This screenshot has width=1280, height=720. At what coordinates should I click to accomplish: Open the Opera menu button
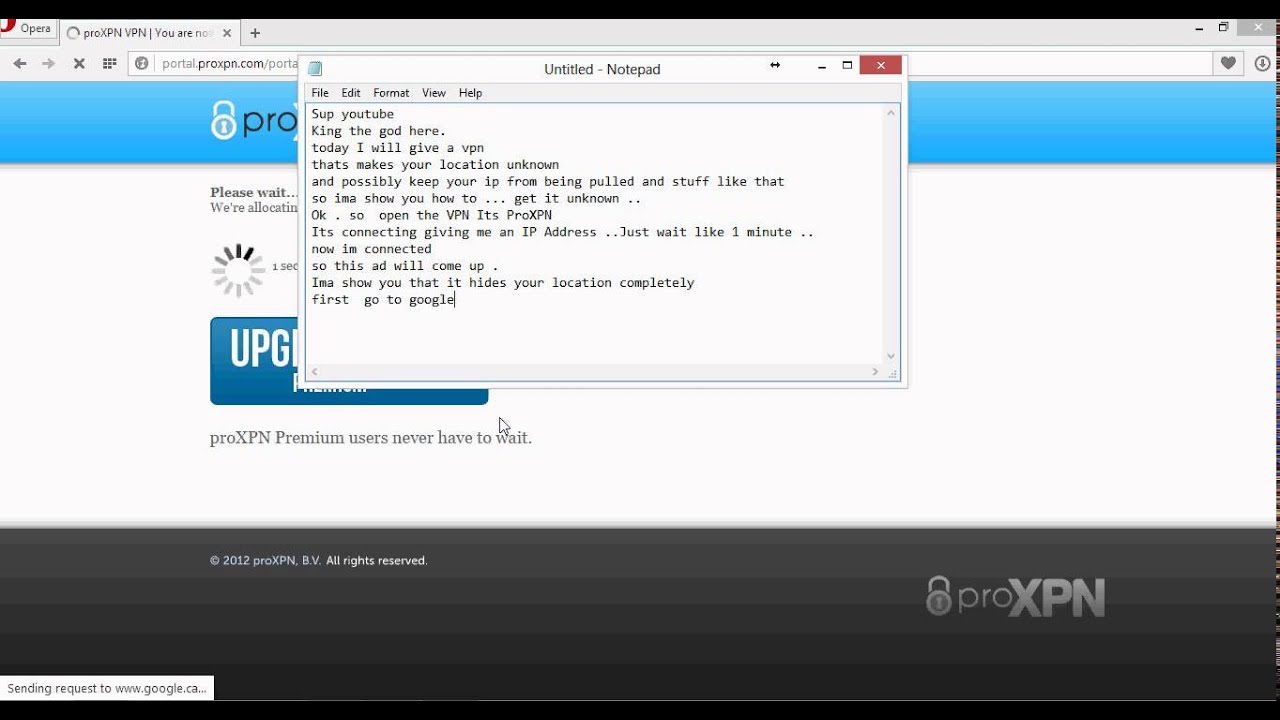coord(27,28)
